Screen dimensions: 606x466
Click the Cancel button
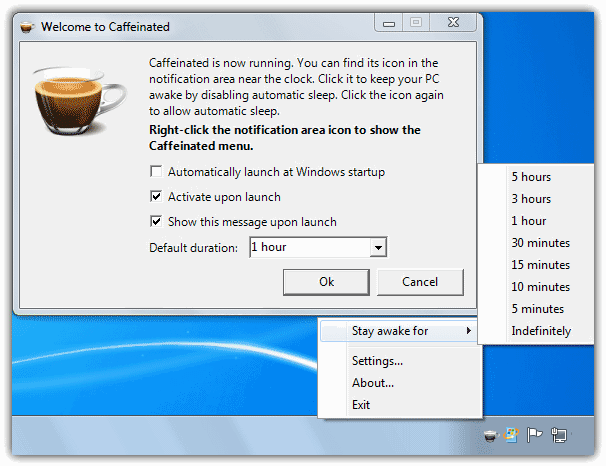click(x=420, y=282)
